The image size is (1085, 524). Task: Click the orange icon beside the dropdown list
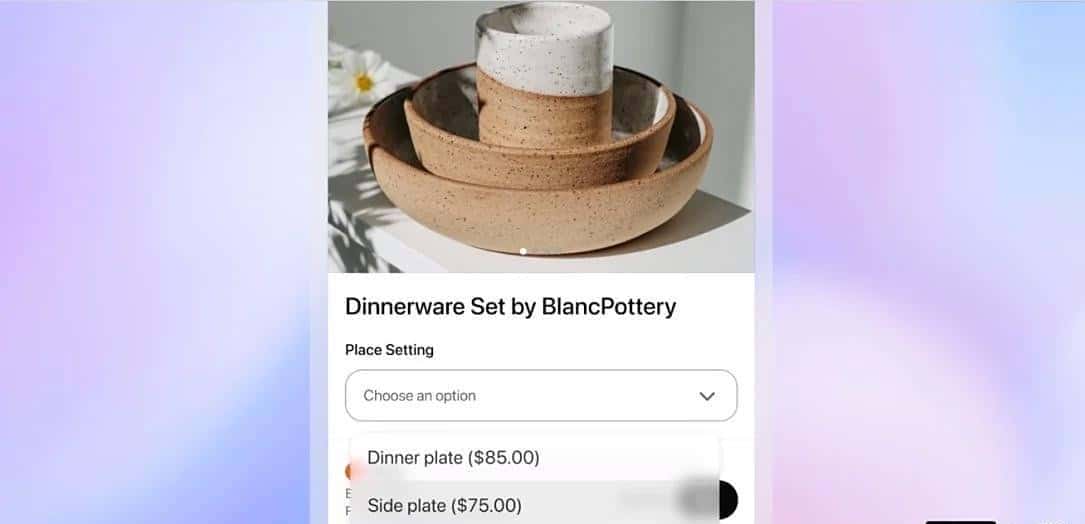[348, 472]
